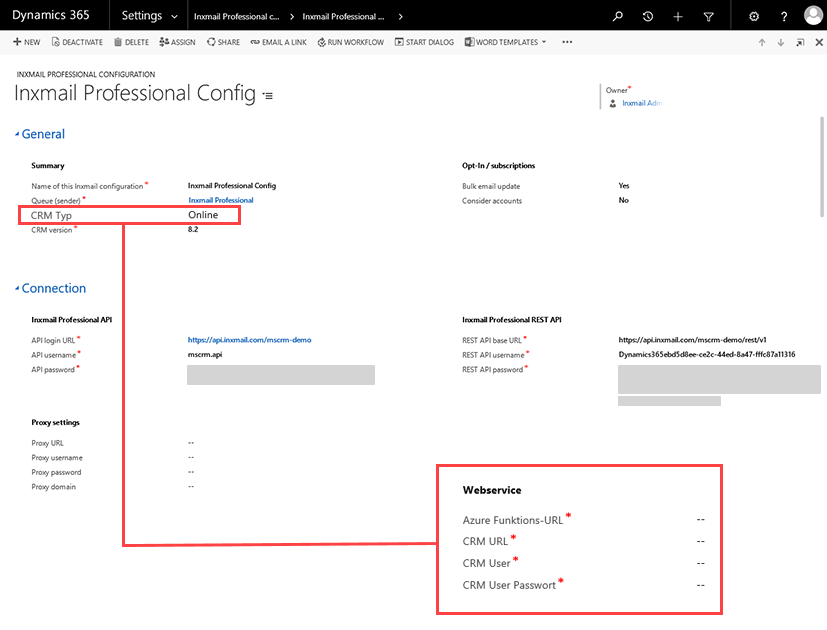
Task: Click the API password field
Action: (x=281, y=375)
